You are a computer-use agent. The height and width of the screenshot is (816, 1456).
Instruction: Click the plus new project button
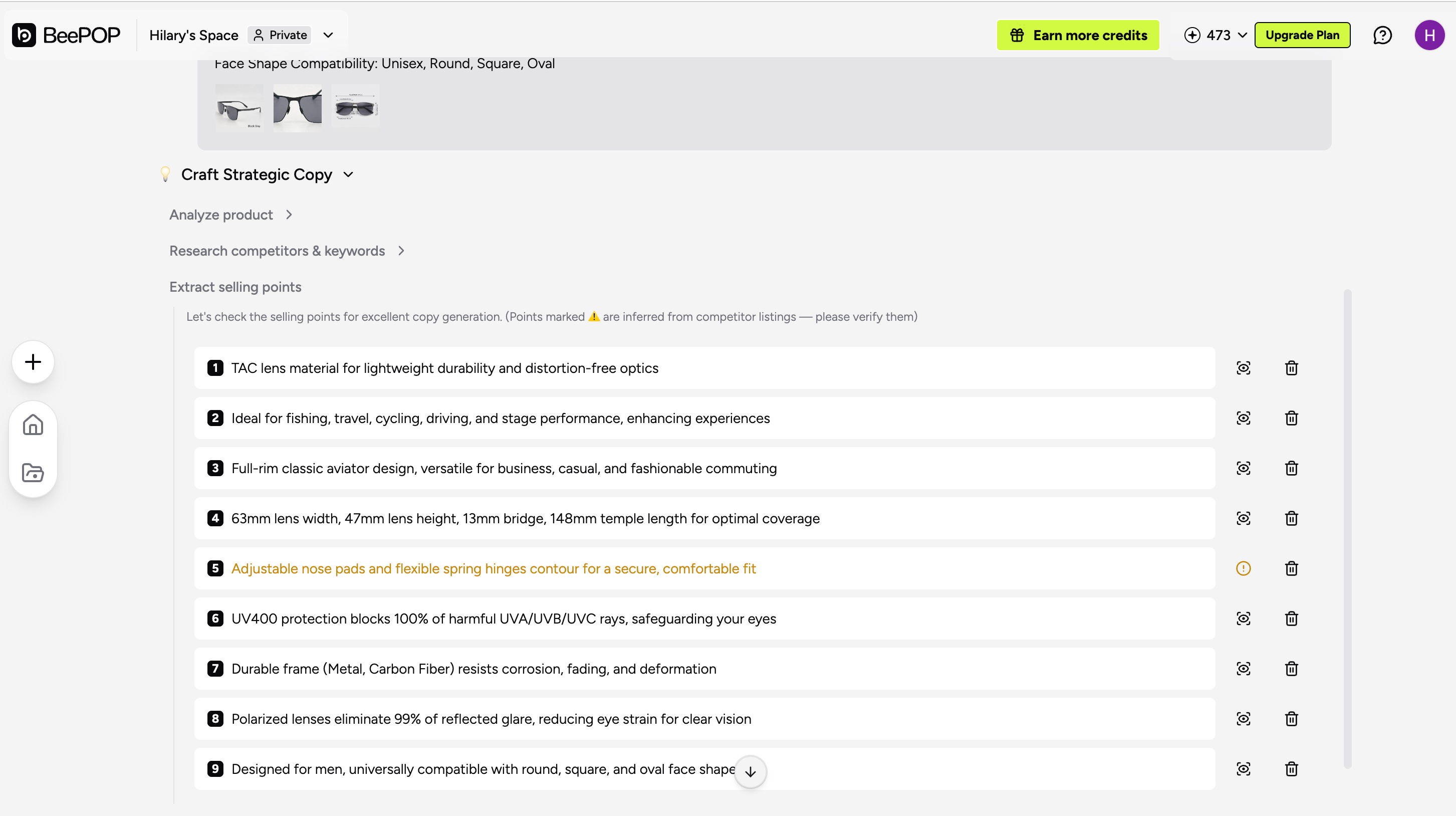33,362
